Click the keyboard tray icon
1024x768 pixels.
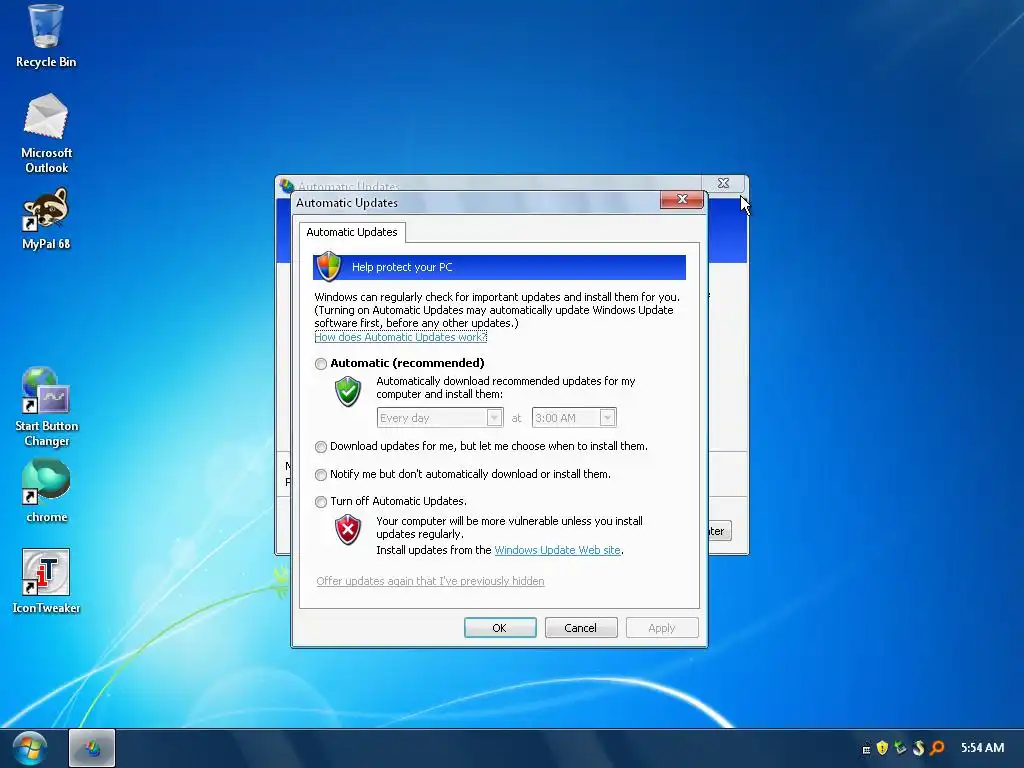[x=866, y=749]
